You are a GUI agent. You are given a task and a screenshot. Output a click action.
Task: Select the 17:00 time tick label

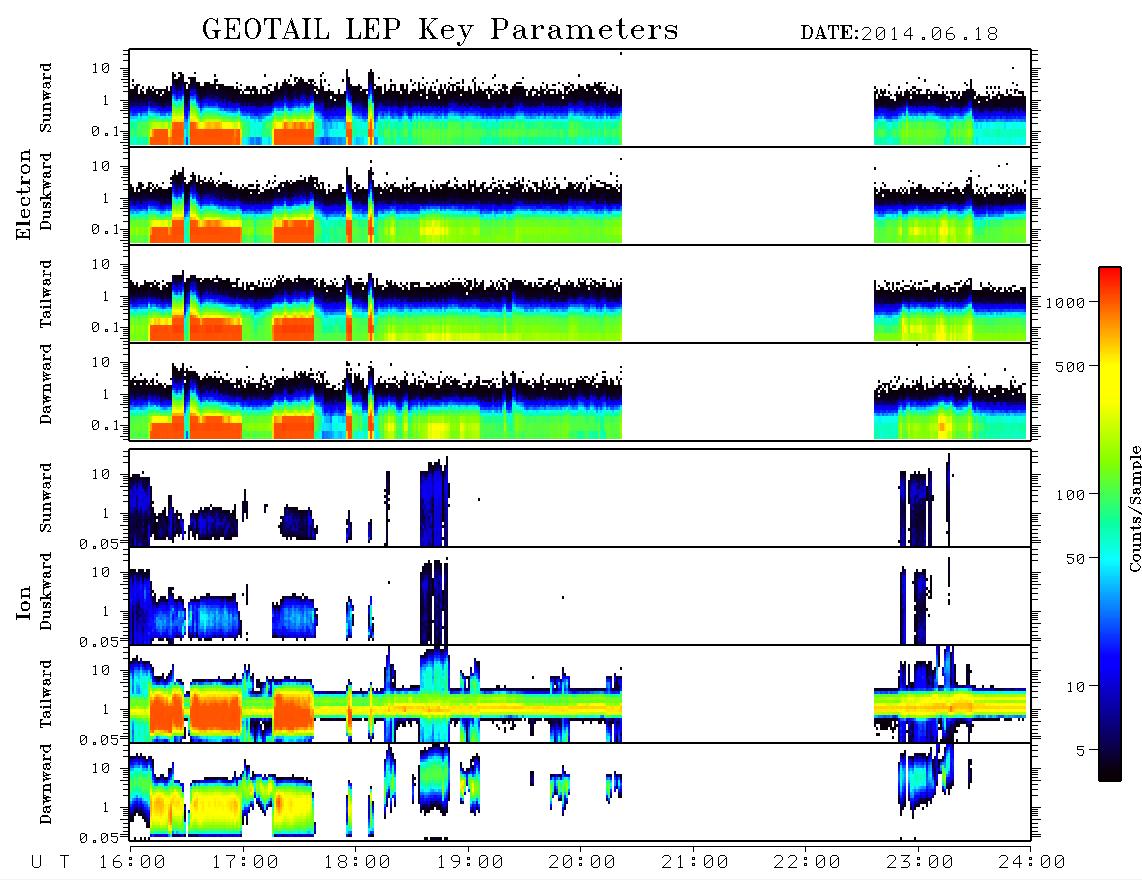[x=245, y=862]
